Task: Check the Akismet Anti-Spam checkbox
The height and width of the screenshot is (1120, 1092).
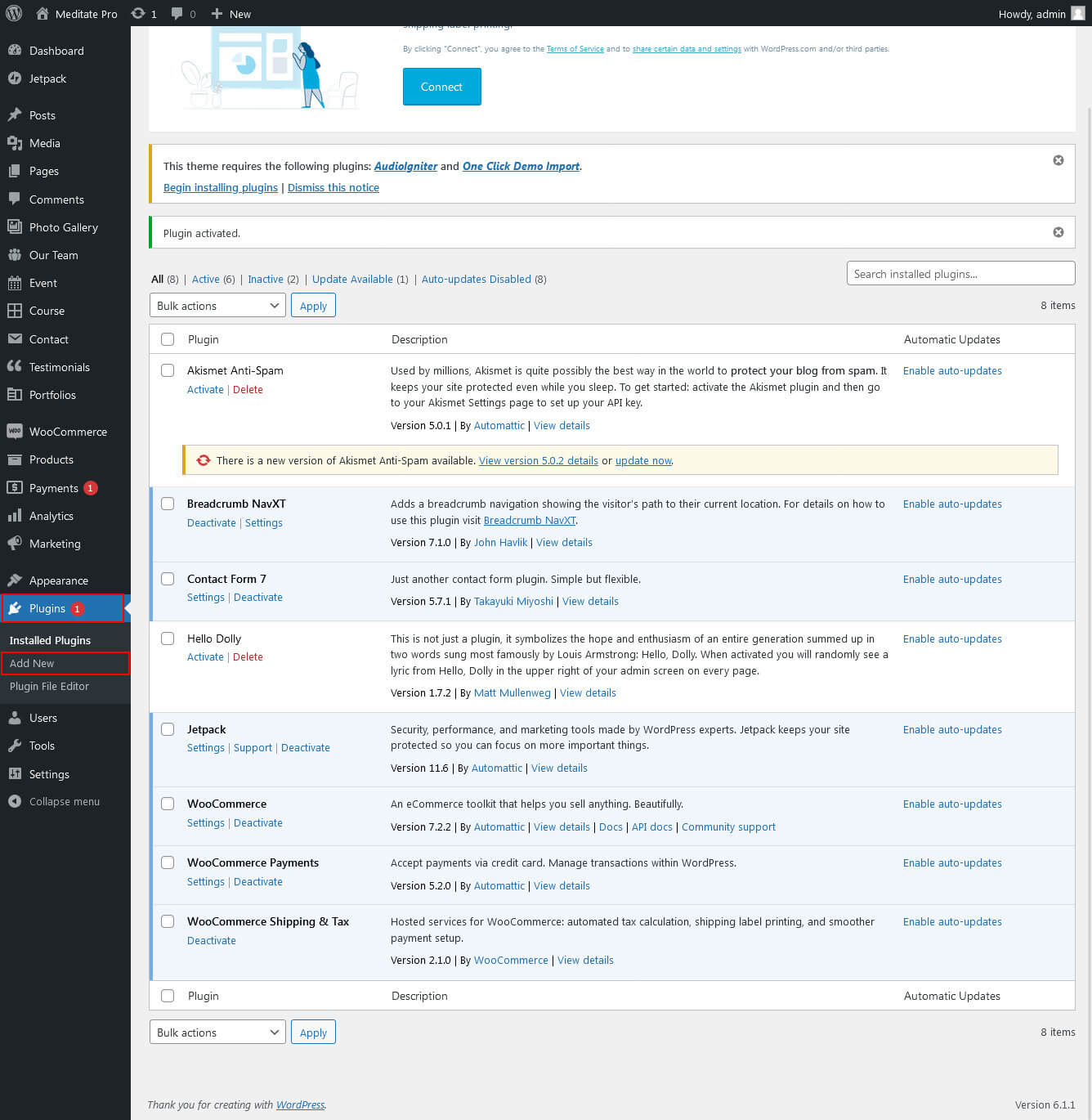Action: (168, 370)
